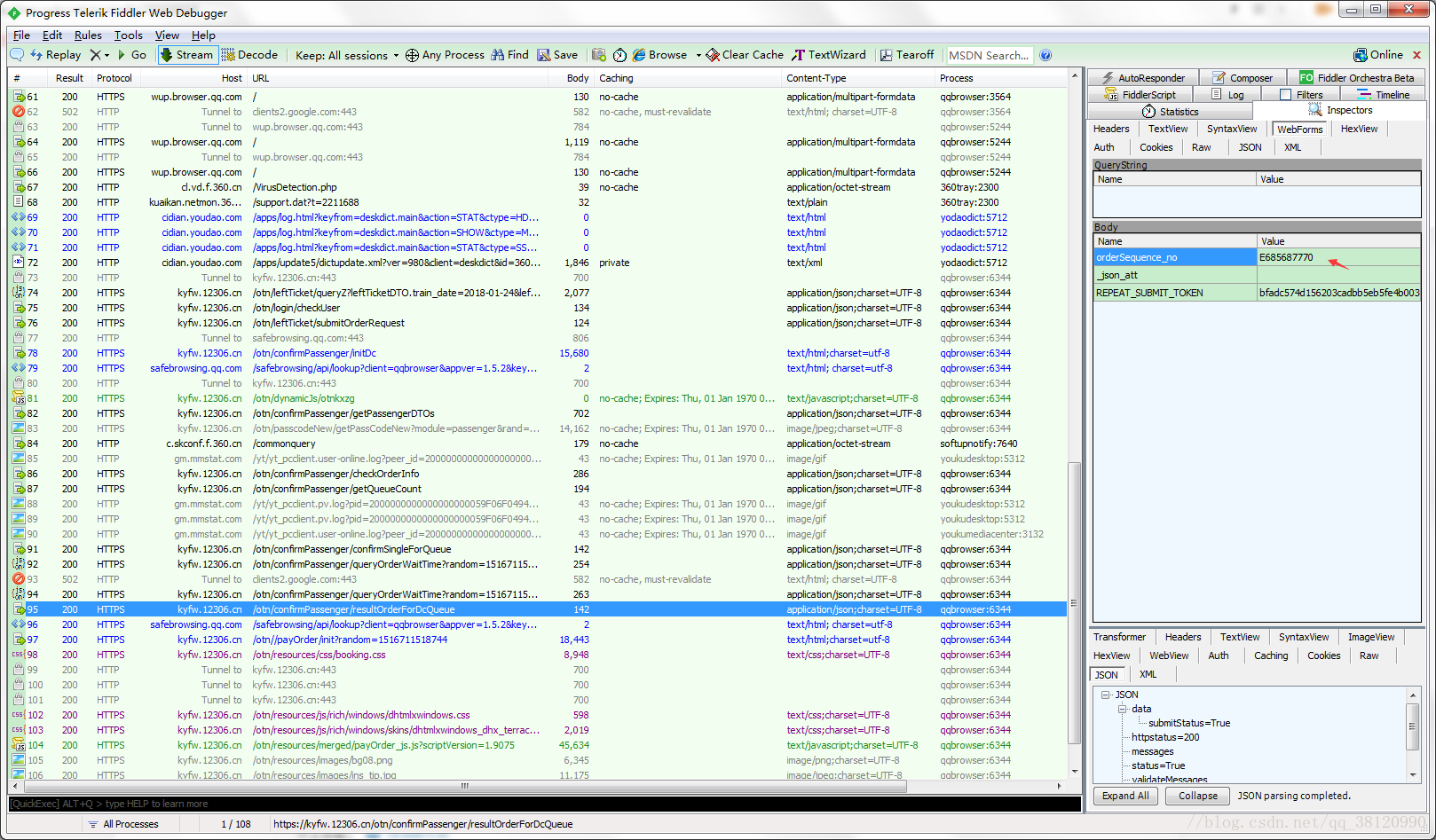Switch to Log tab
The height and width of the screenshot is (840, 1436).
tap(1227, 95)
